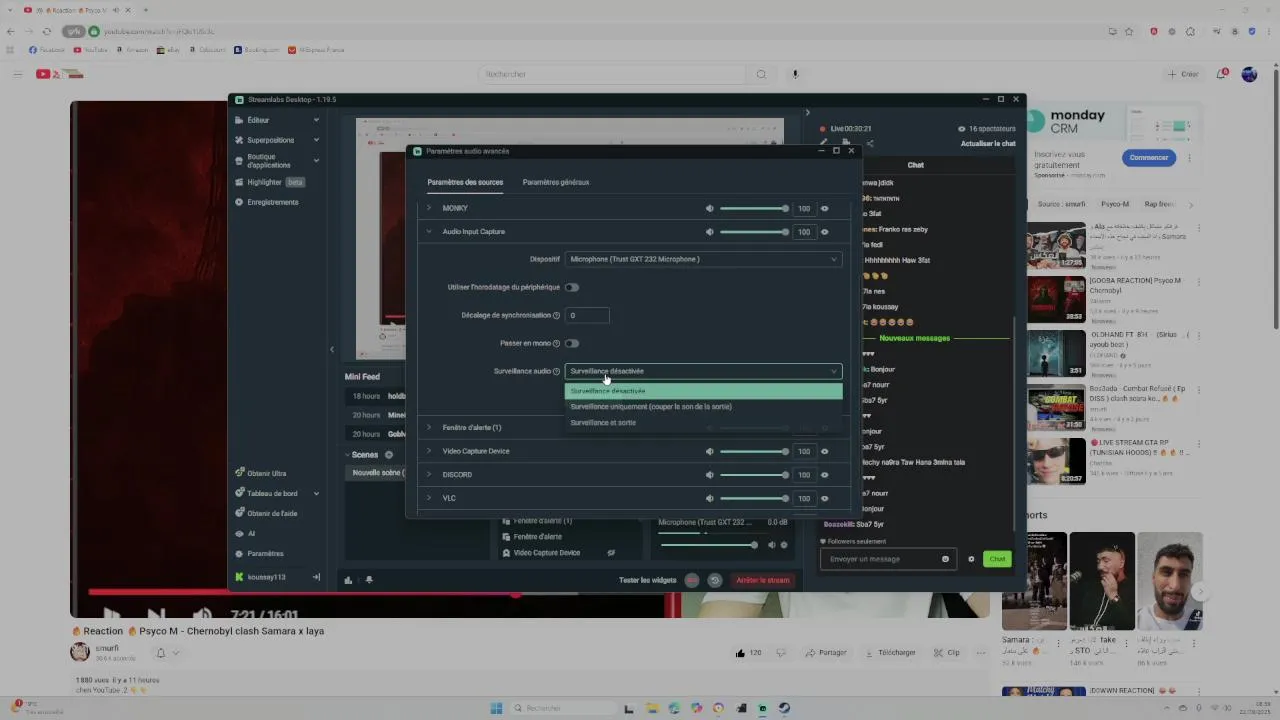Show help for Décalage de synchronisation

[557, 315]
